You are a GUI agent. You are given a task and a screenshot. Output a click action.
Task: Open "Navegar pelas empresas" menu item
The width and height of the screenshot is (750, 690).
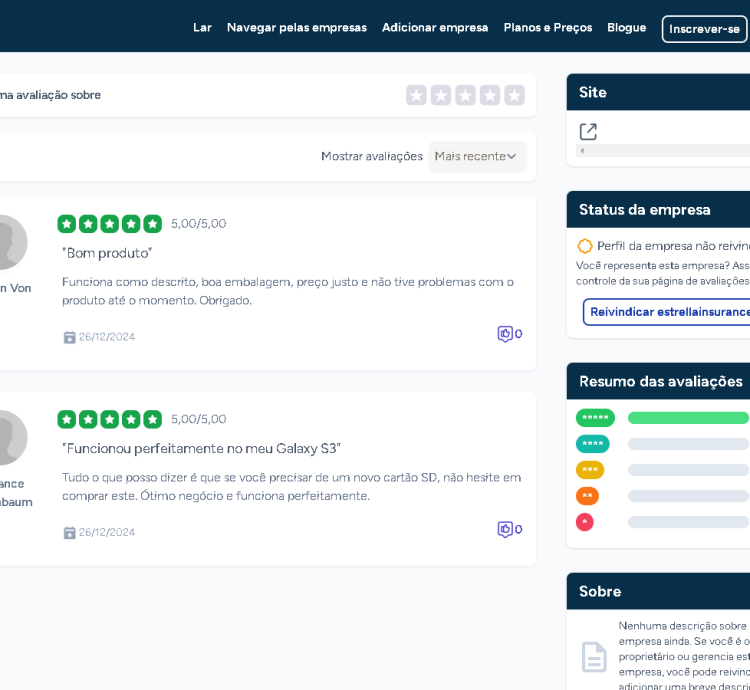pyautogui.click(x=296, y=28)
